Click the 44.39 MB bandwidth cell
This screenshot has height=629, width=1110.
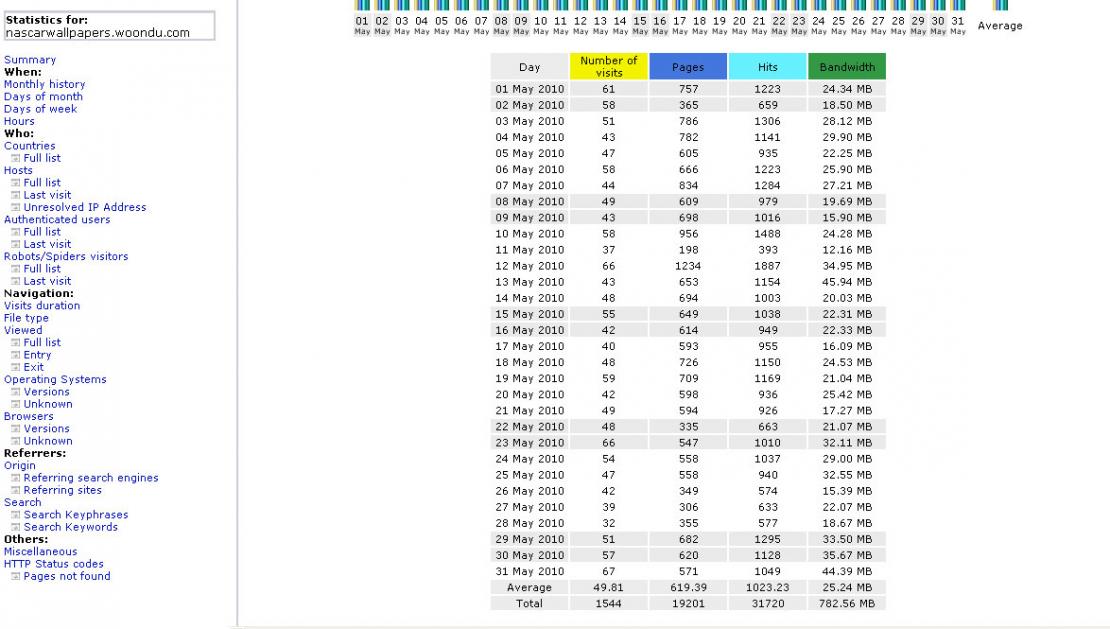(847, 572)
